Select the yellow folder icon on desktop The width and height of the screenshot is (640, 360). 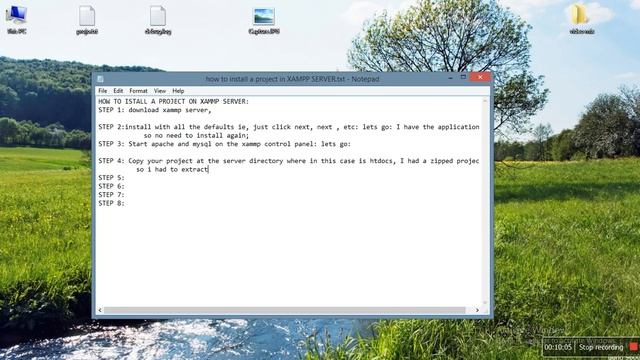click(581, 19)
